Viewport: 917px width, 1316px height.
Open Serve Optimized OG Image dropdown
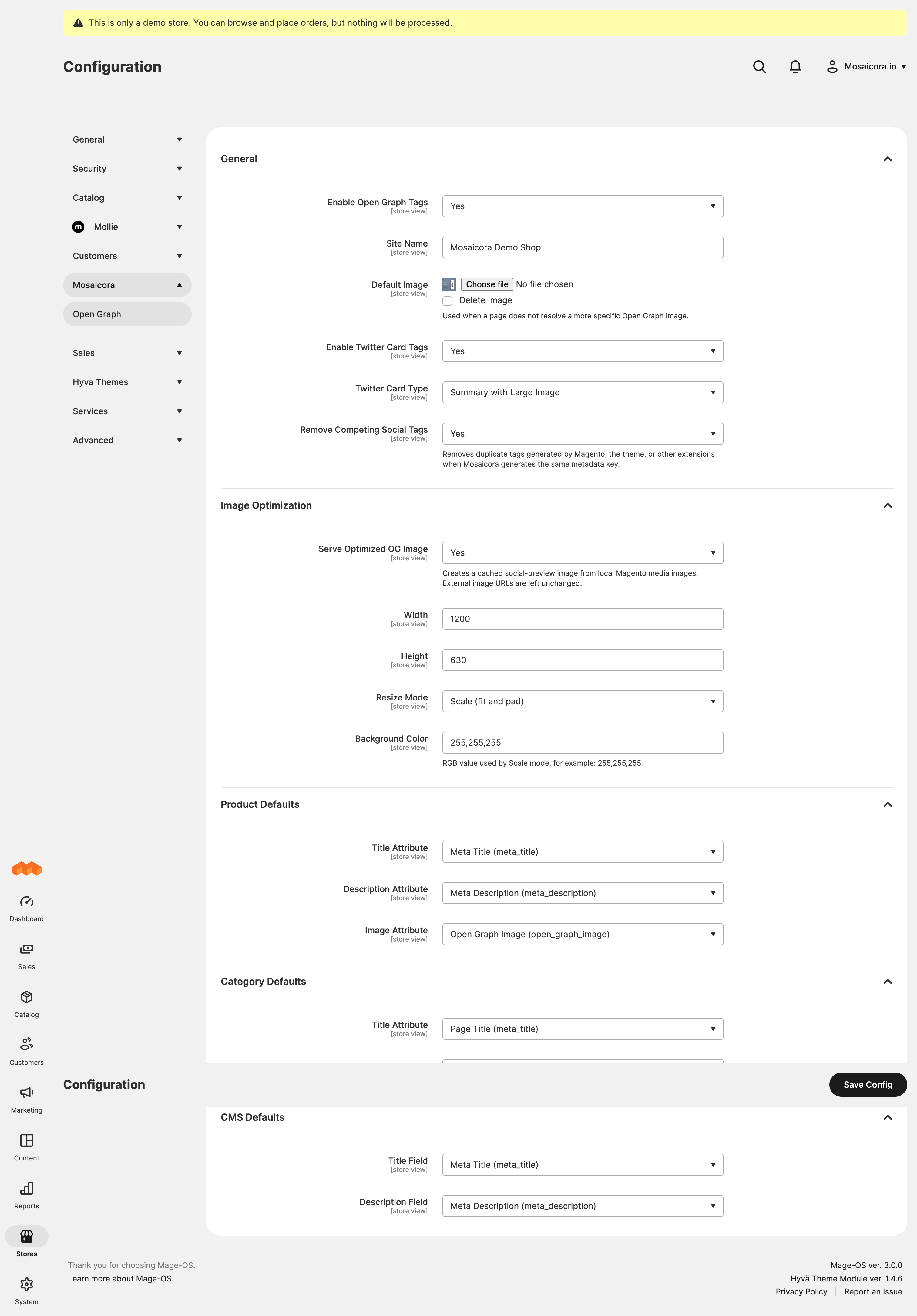[582, 553]
